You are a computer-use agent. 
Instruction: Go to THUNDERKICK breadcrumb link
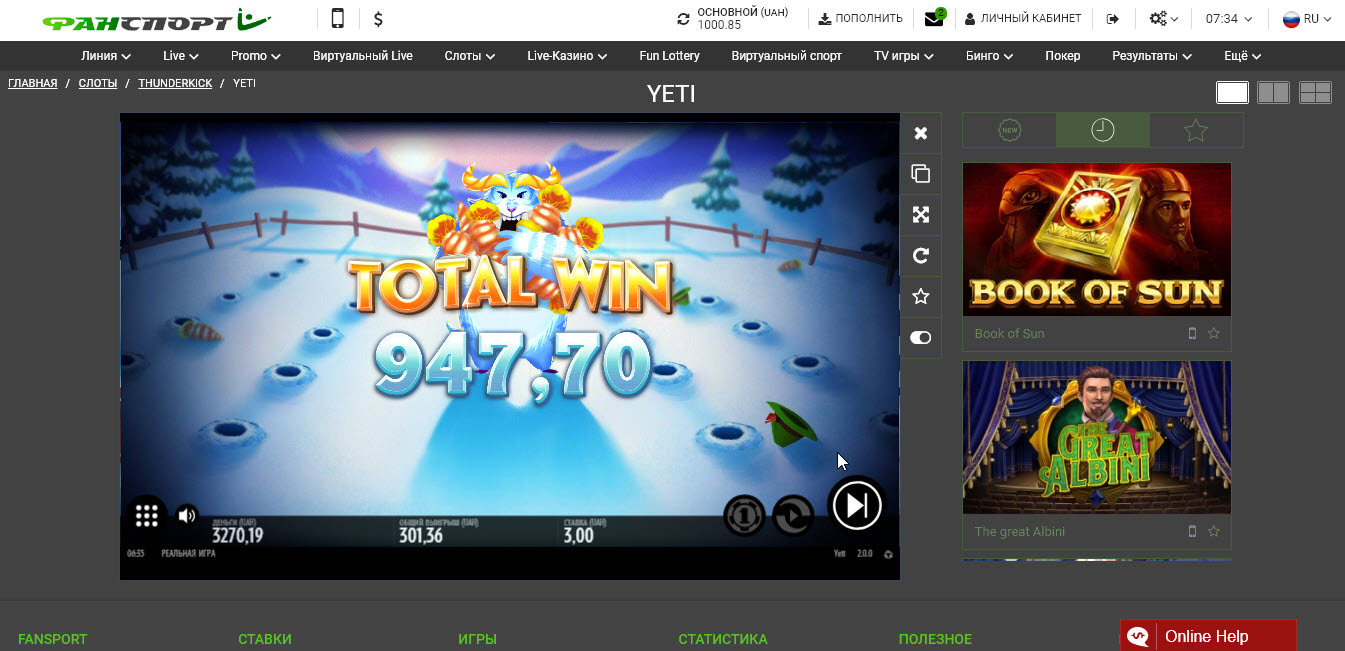[x=175, y=84]
